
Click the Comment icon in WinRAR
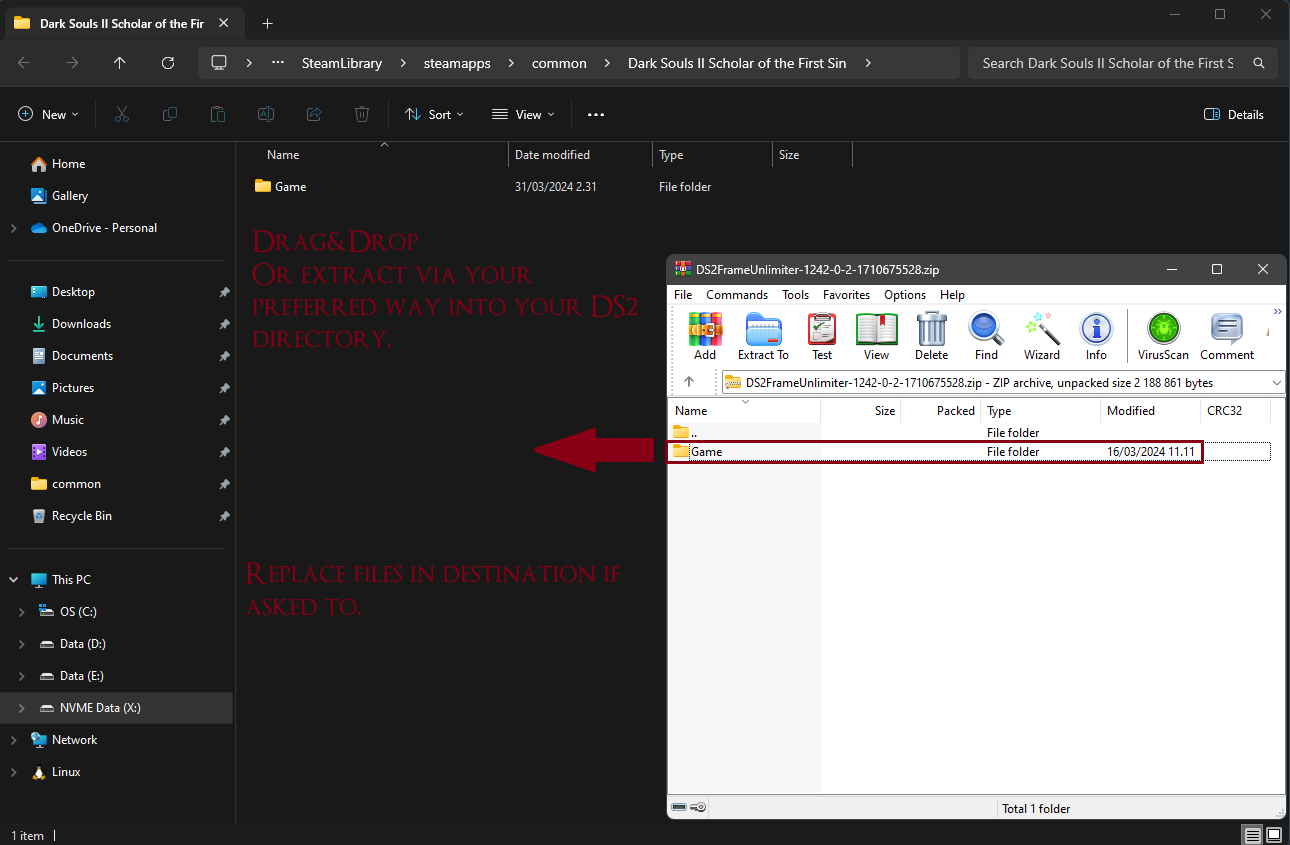pos(1227,328)
